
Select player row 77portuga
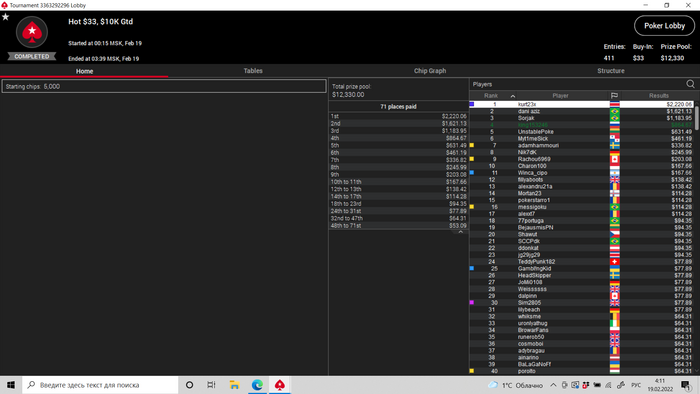click(581, 220)
